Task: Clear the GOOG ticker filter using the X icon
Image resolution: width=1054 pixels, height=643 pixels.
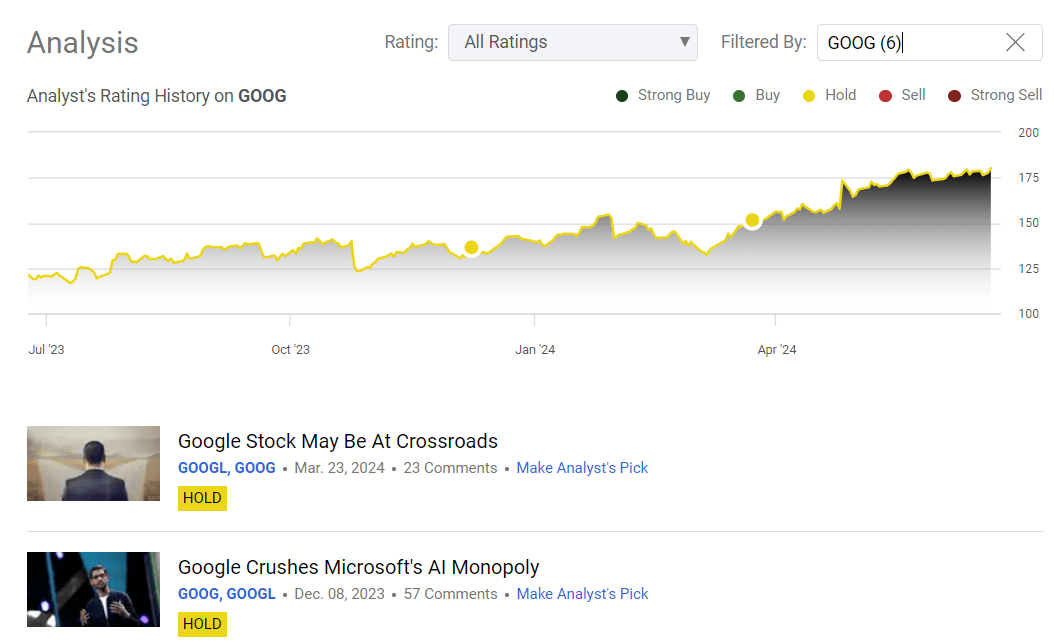Action: tap(1015, 42)
